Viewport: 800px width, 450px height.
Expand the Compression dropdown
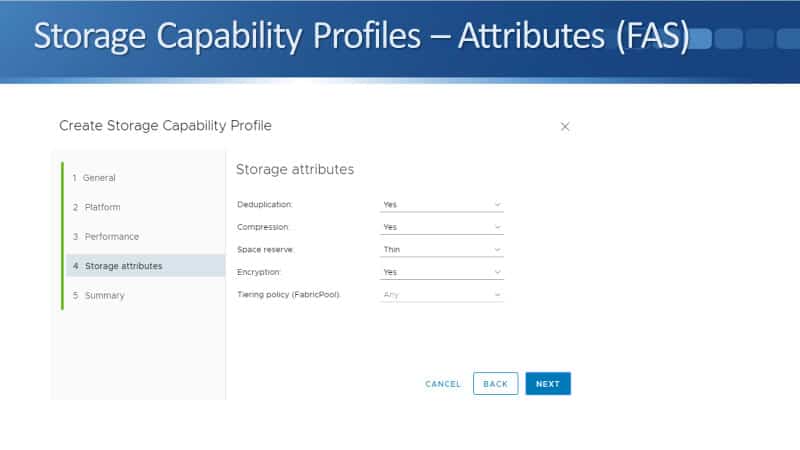tap(441, 227)
